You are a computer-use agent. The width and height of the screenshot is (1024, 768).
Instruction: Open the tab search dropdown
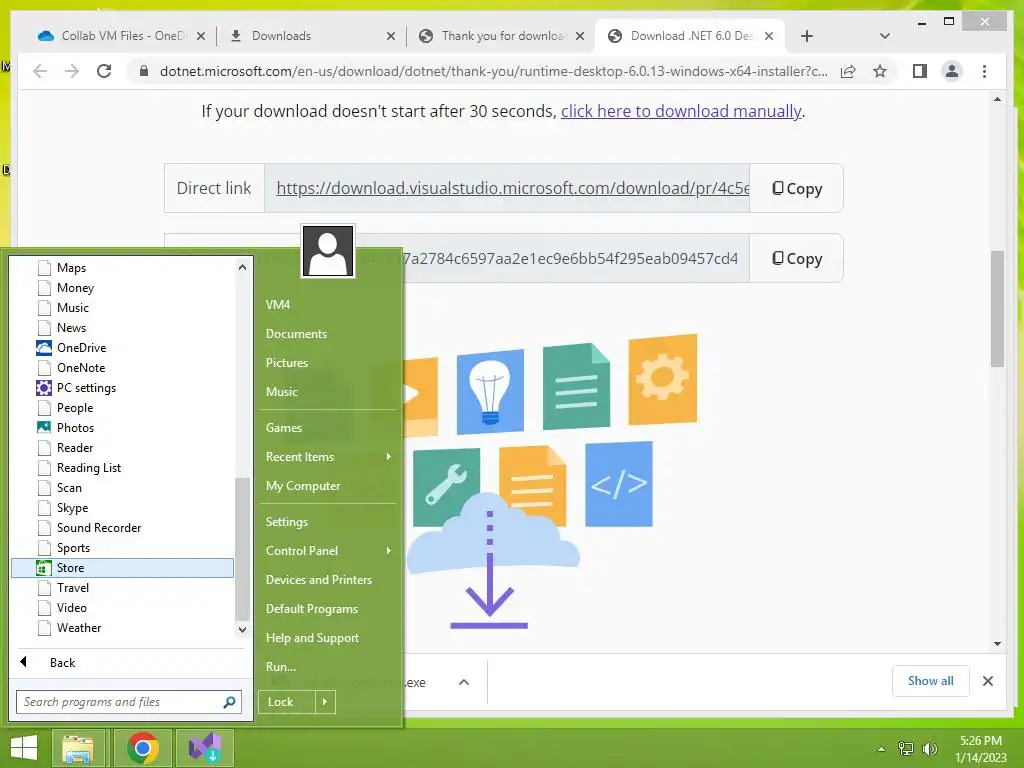884,36
